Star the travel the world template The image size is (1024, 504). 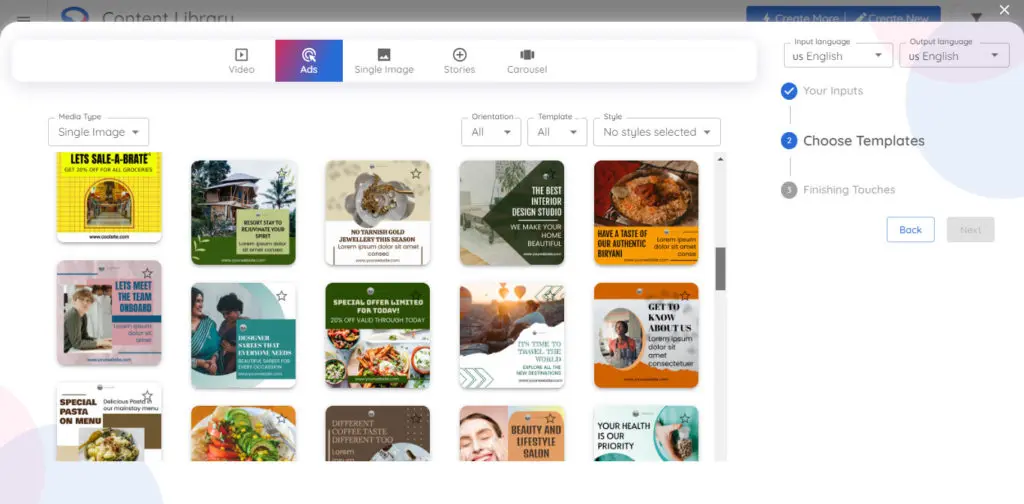pyautogui.click(x=550, y=296)
